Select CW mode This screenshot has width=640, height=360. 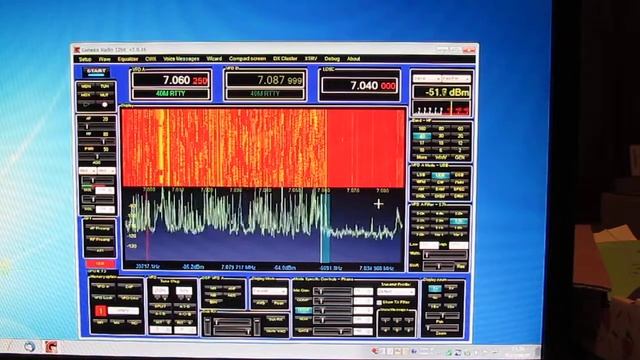tap(440, 182)
